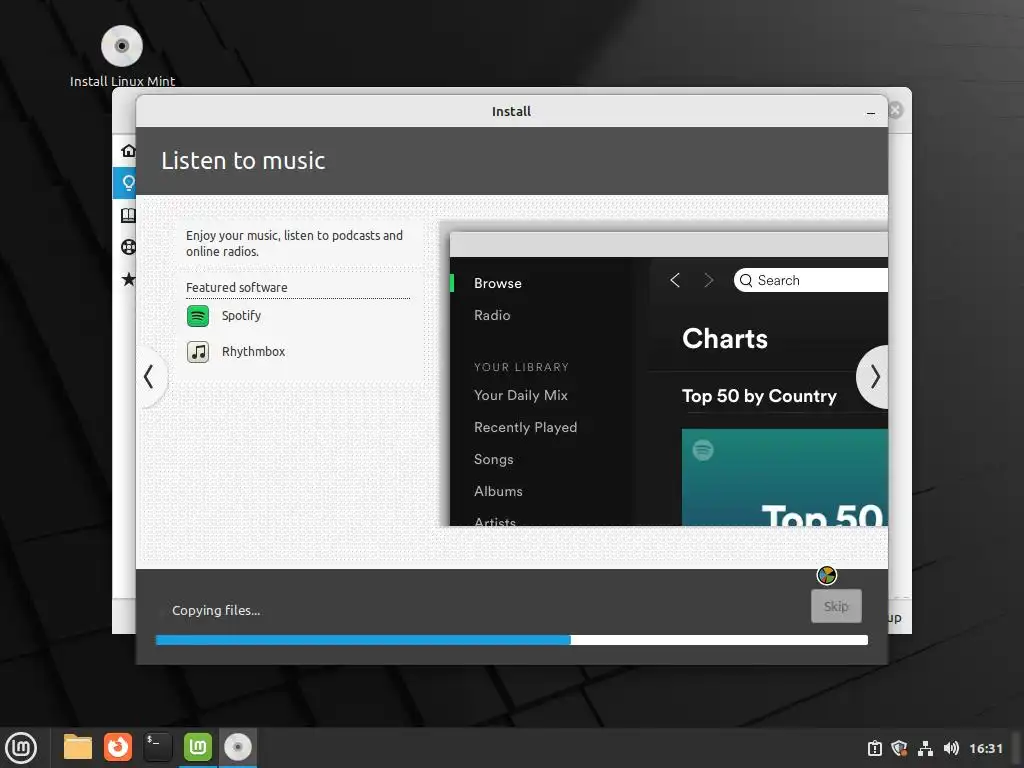Open the Linux Mint start menu
Image resolution: width=1024 pixels, height=768 pixels.
coord(22,748)
